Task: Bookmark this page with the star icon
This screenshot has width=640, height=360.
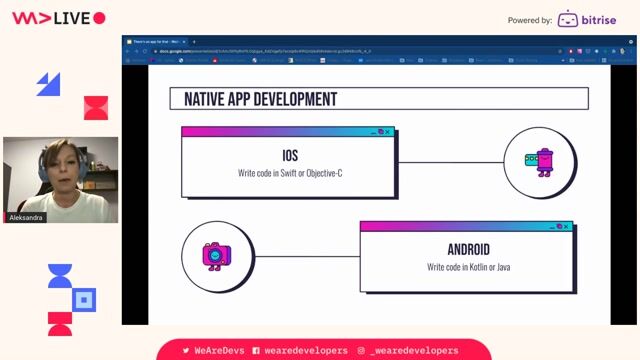Action: tap(560, 51)
